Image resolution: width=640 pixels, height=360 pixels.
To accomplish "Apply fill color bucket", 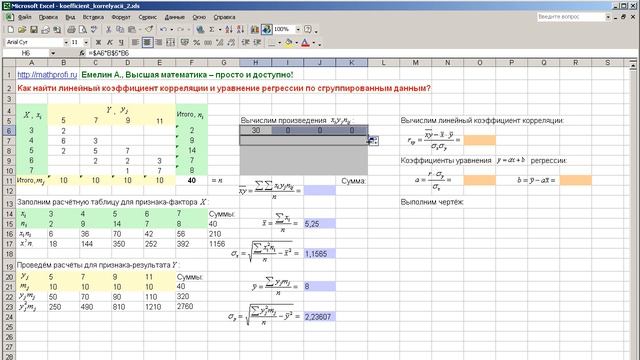I will click(289, 42).
